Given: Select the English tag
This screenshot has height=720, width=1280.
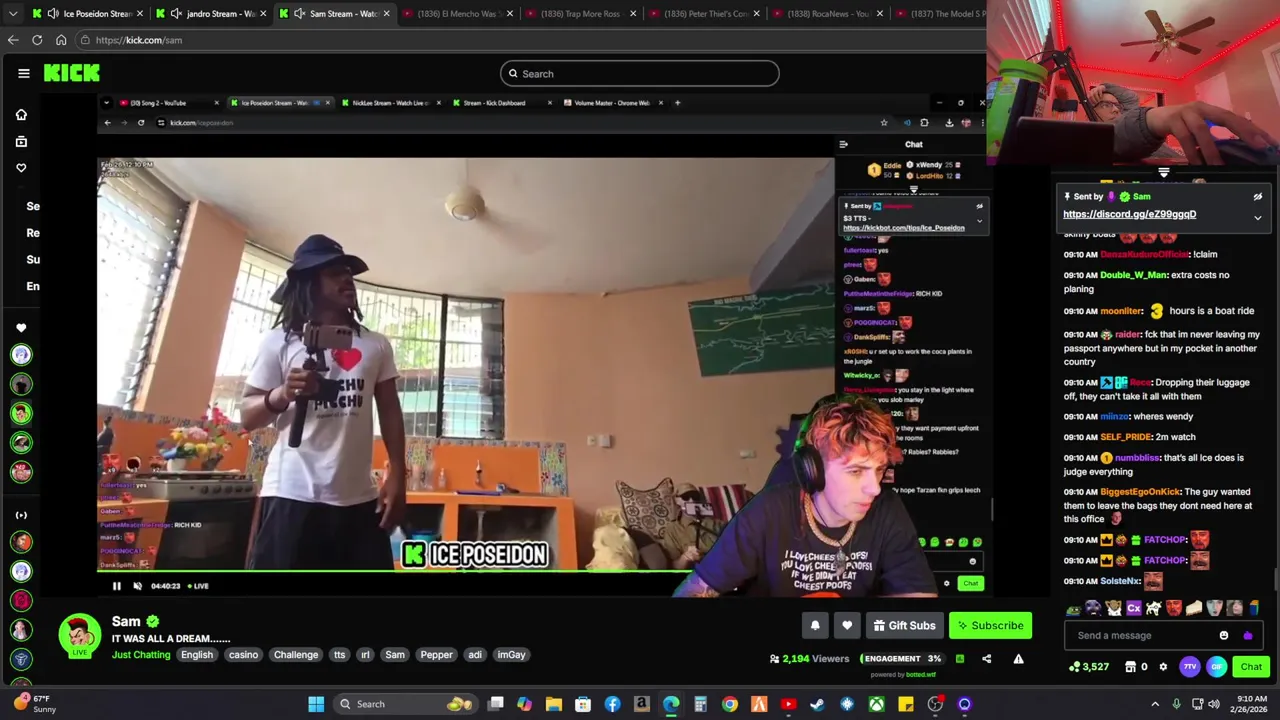Looking at the screenshot, I should [197, 655].
